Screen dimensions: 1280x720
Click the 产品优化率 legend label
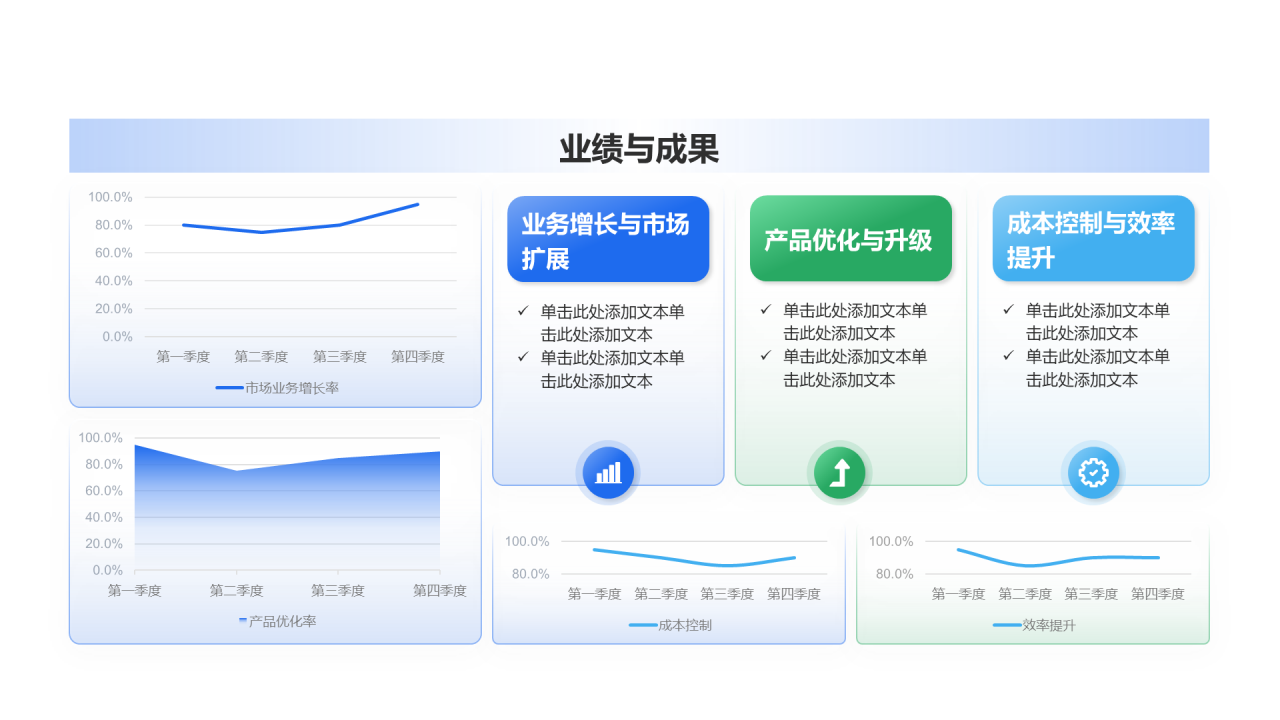pyautogui.click(x=283, y=621)
